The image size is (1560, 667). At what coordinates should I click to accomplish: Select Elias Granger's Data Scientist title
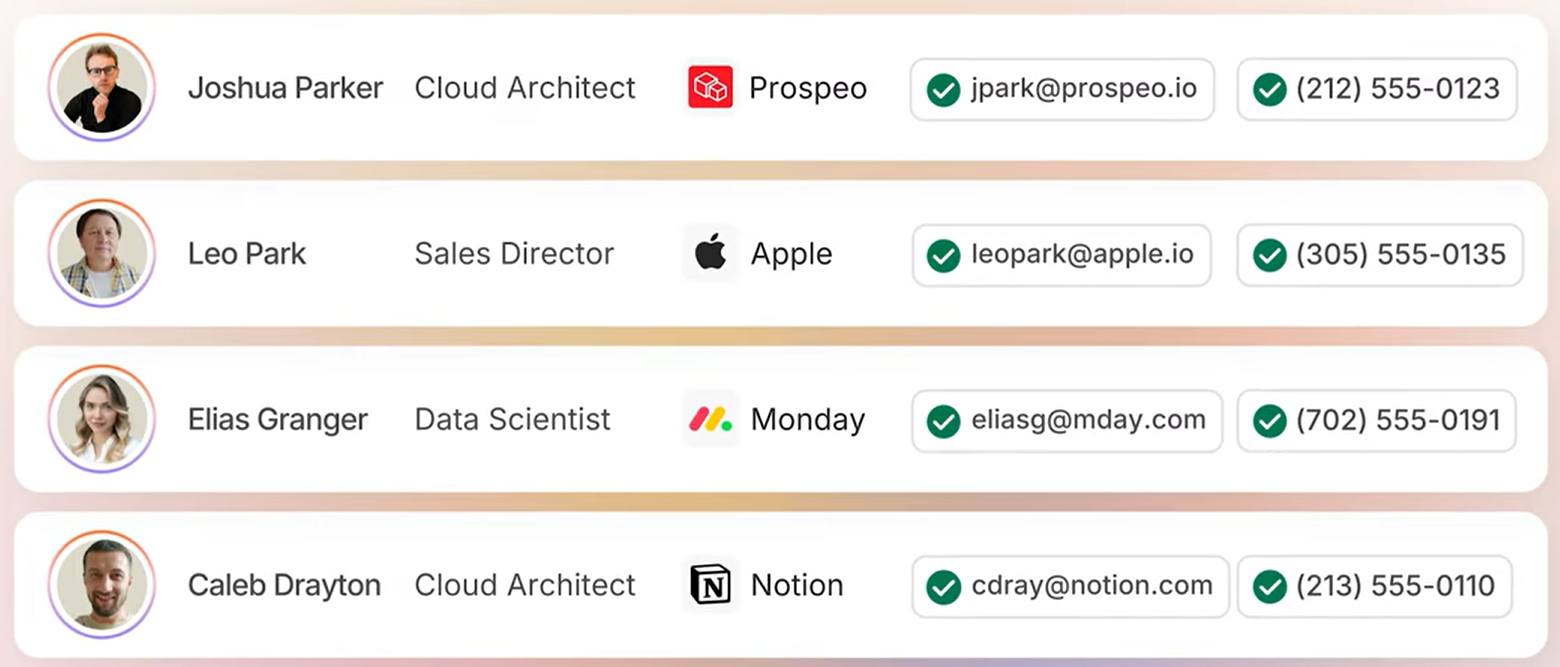click(x=513, y=419)
